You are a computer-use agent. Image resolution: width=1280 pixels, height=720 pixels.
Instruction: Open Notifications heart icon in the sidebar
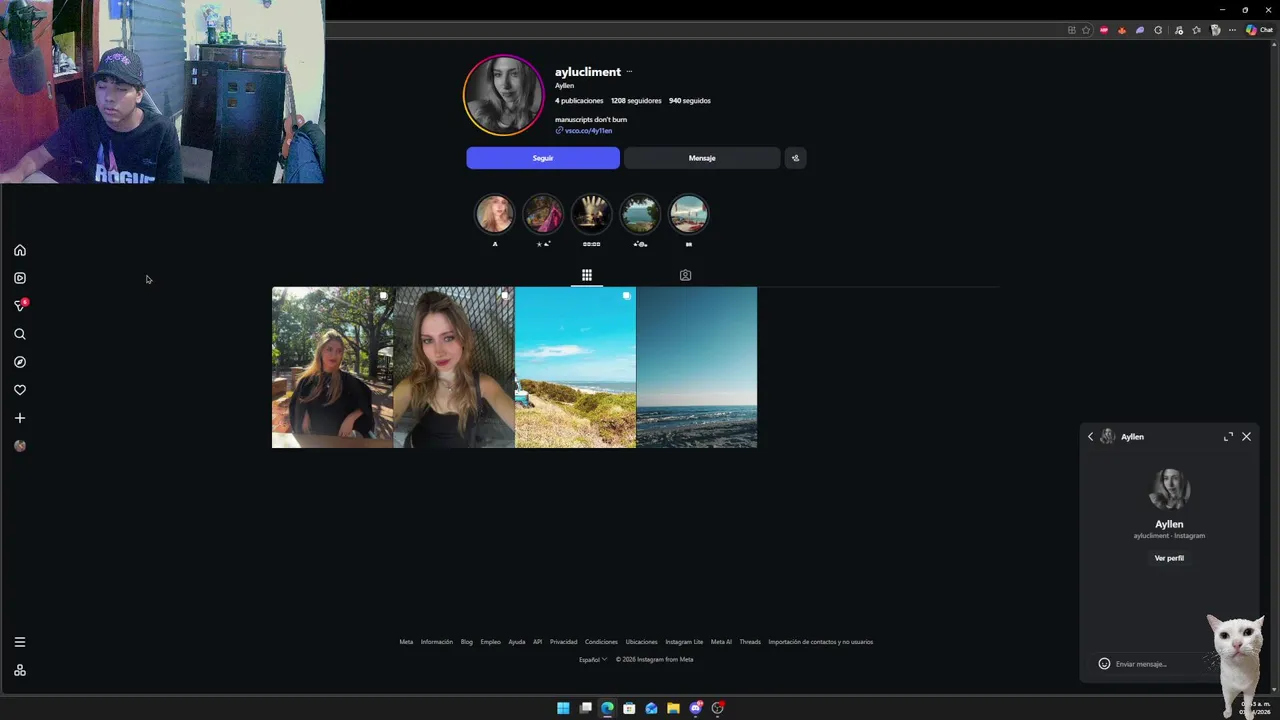point(20,390)
